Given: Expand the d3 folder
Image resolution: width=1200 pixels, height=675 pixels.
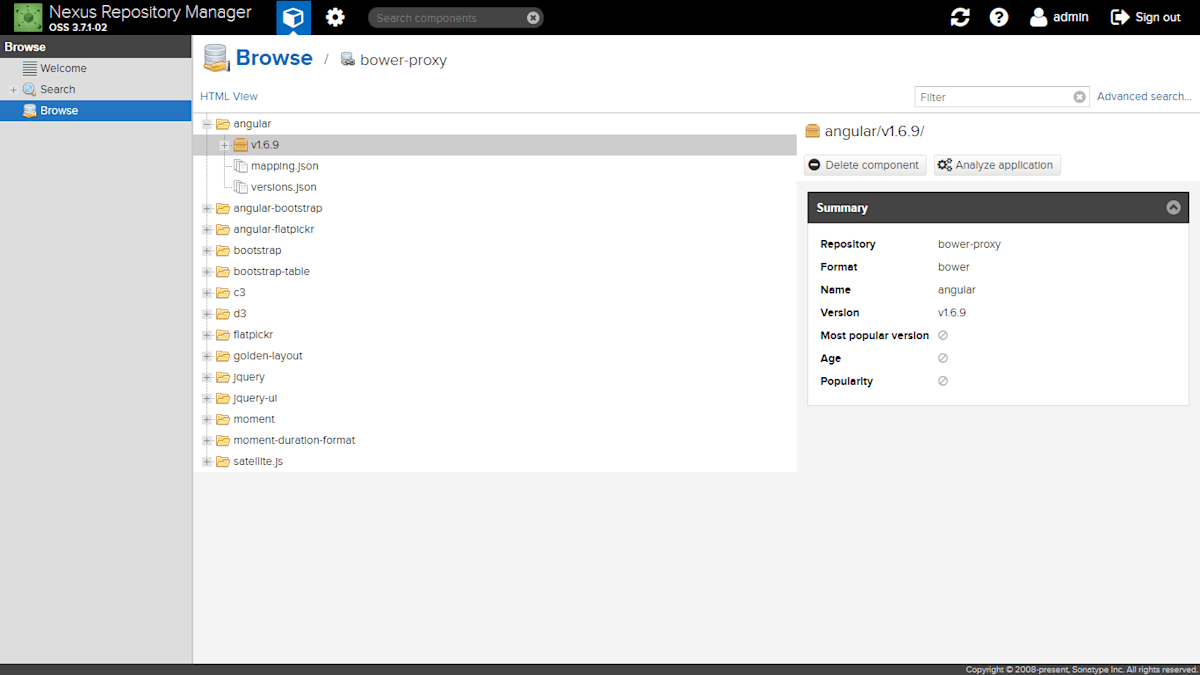Looking at the screenshot, I should pos(207,313).
